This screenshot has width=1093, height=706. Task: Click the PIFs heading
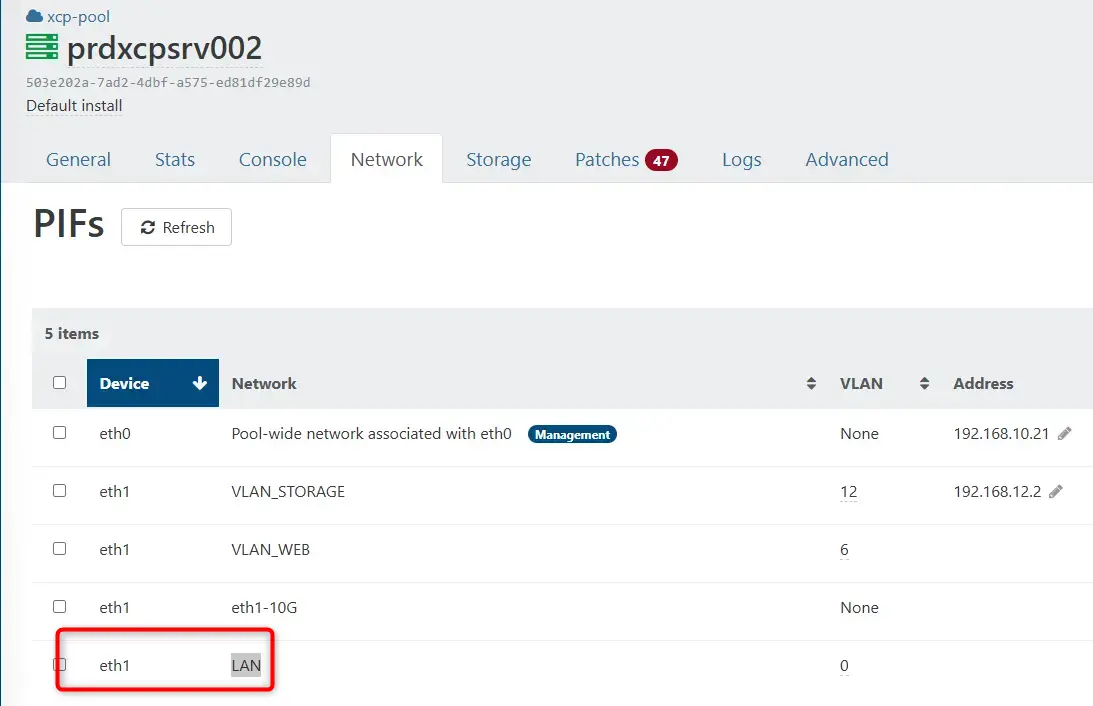click(x=69, y=224)
